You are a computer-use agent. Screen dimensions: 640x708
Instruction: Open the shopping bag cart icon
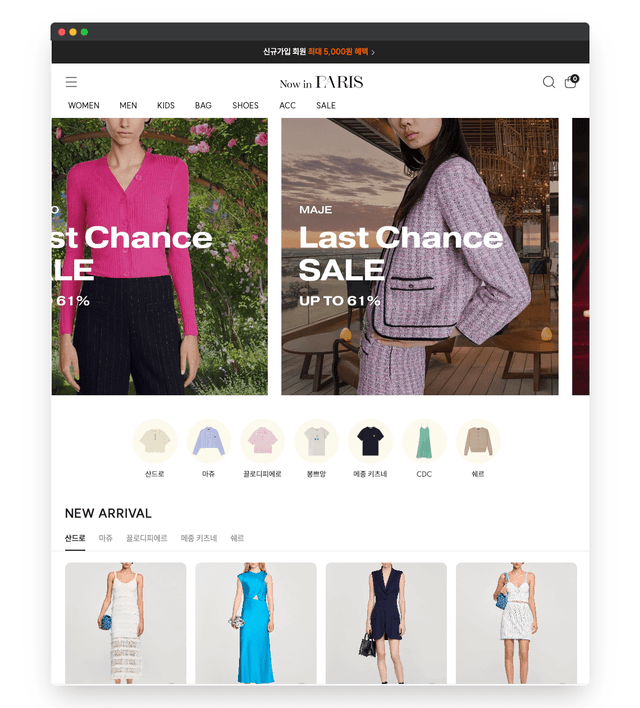571,81
